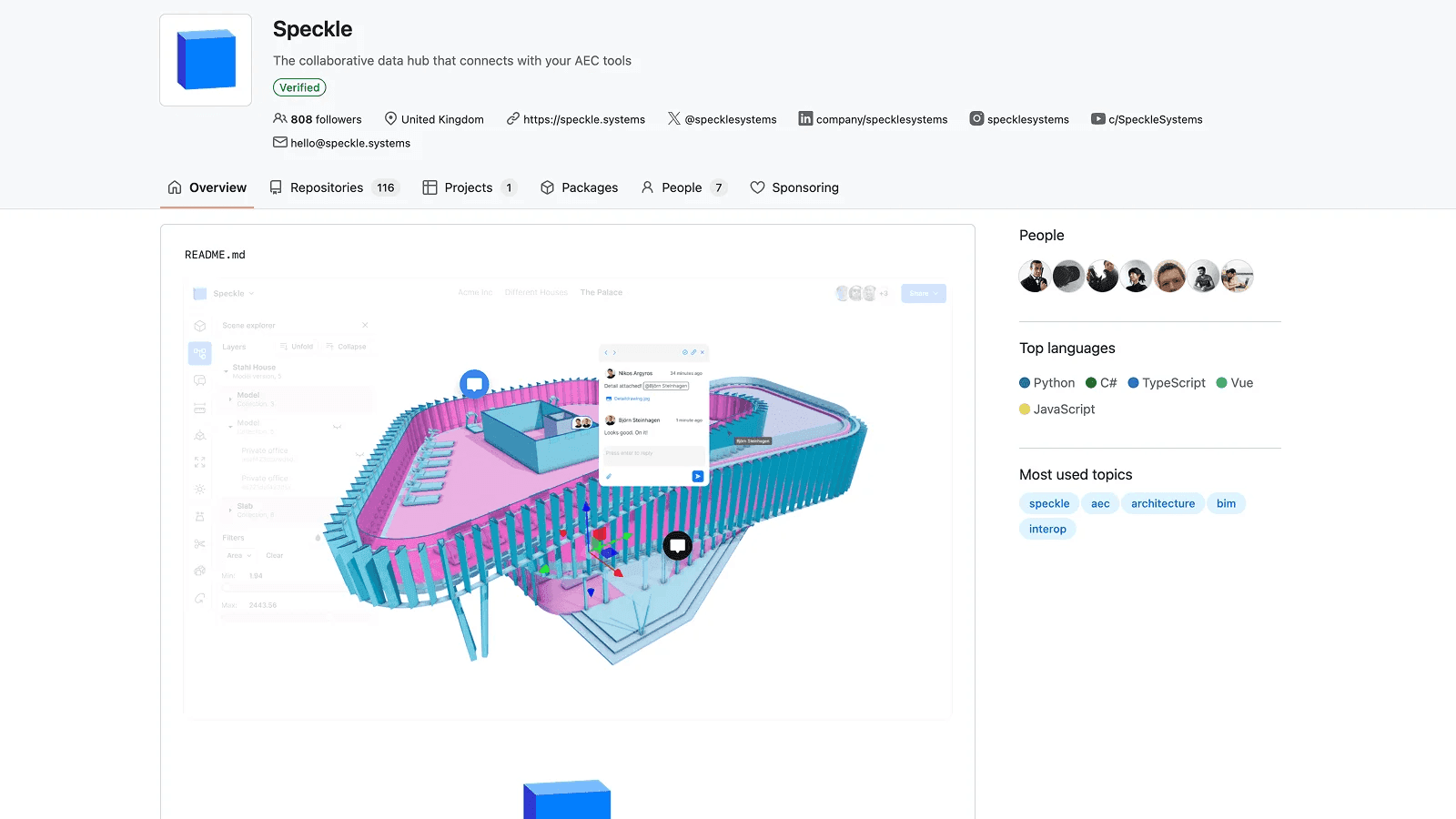Screen dimensions: 1456x819
Task: Activate the sun lighting tool
Action: click(x=199, y=489)
